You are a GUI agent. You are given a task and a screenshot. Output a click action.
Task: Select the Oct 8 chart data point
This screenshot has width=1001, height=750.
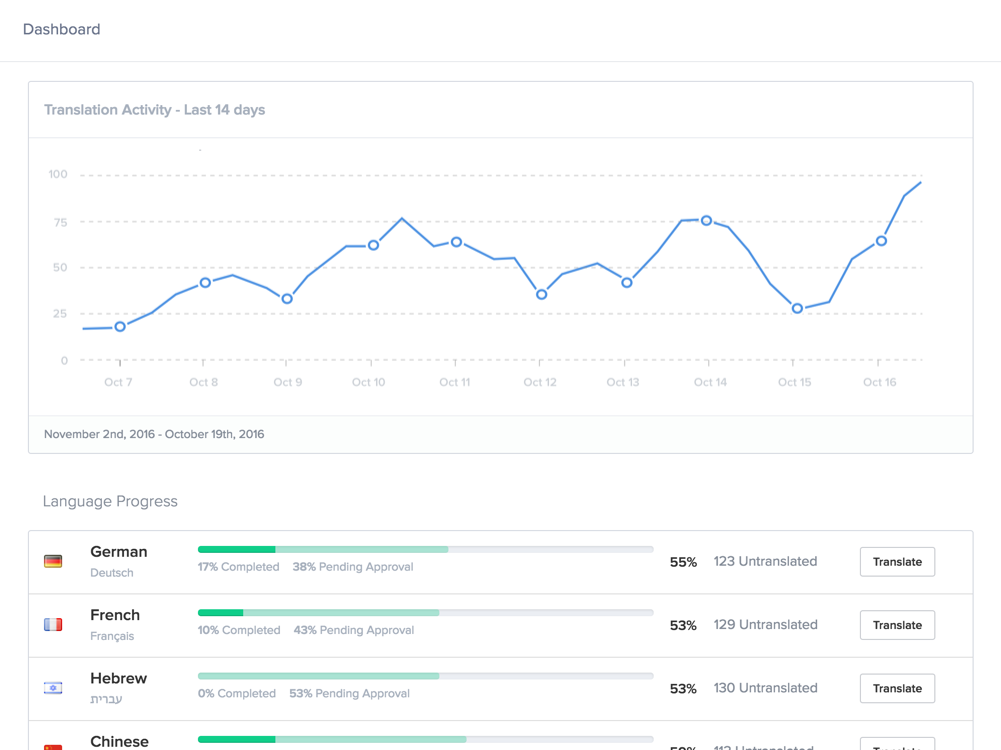click(205, 283)
